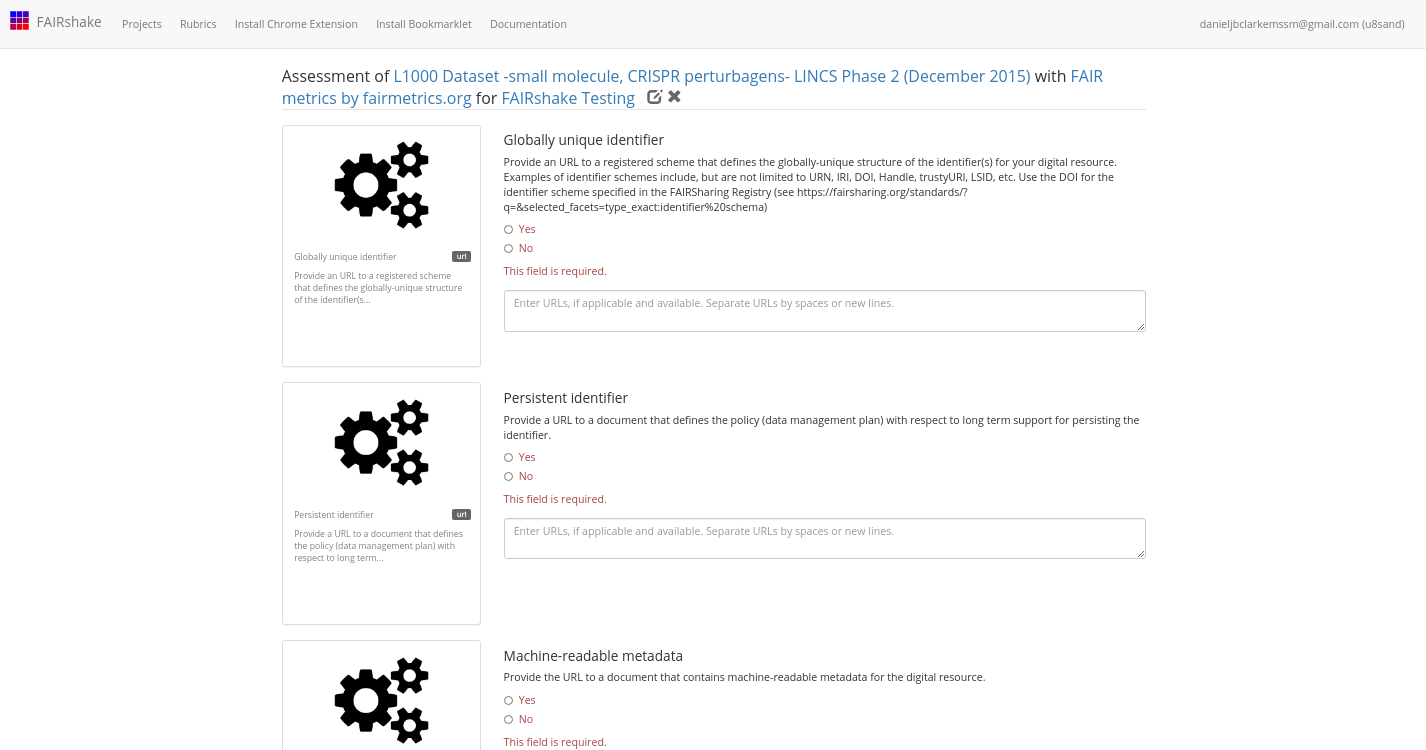This screenshot has width=1426, height=750.
Task: Click the delete assessment X icon
Action: (675, 97)
